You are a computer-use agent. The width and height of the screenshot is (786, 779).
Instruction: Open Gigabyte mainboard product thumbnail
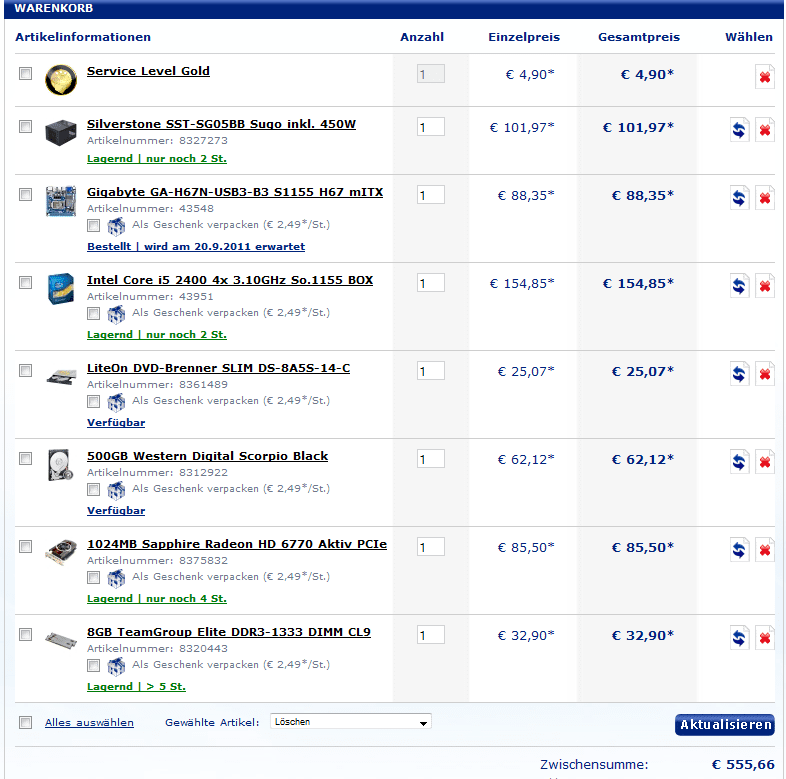61,201
